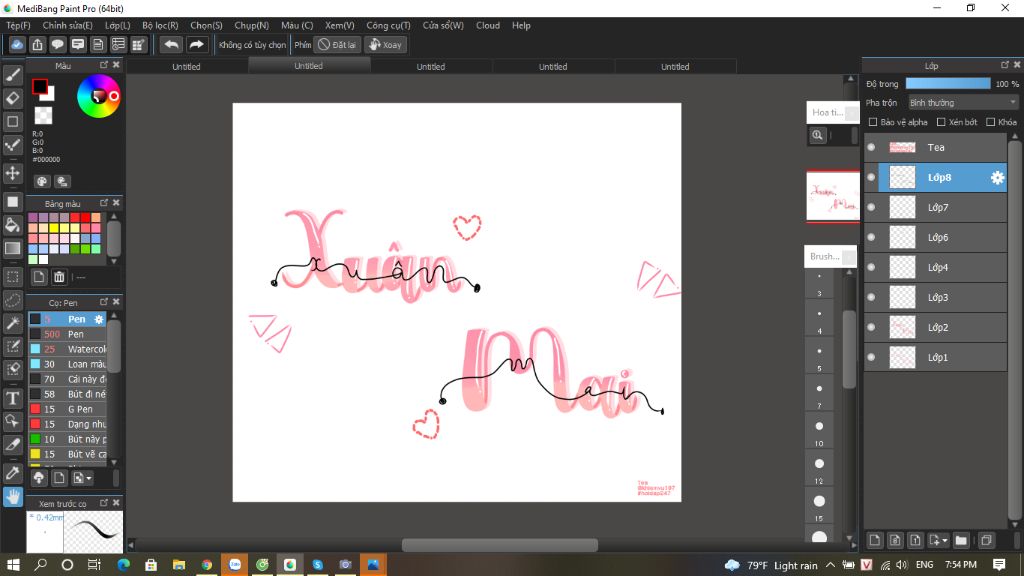Select the G Pen brush
This screenshot has width=1024, height=576.
click(67, 409)
